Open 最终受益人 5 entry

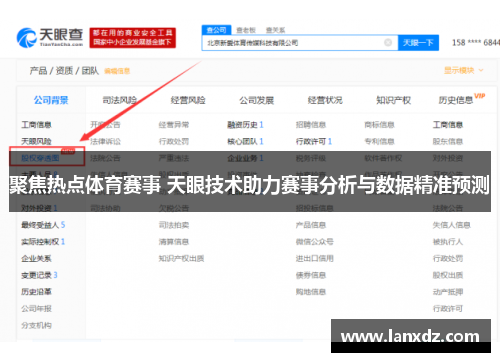pos(43,225)
